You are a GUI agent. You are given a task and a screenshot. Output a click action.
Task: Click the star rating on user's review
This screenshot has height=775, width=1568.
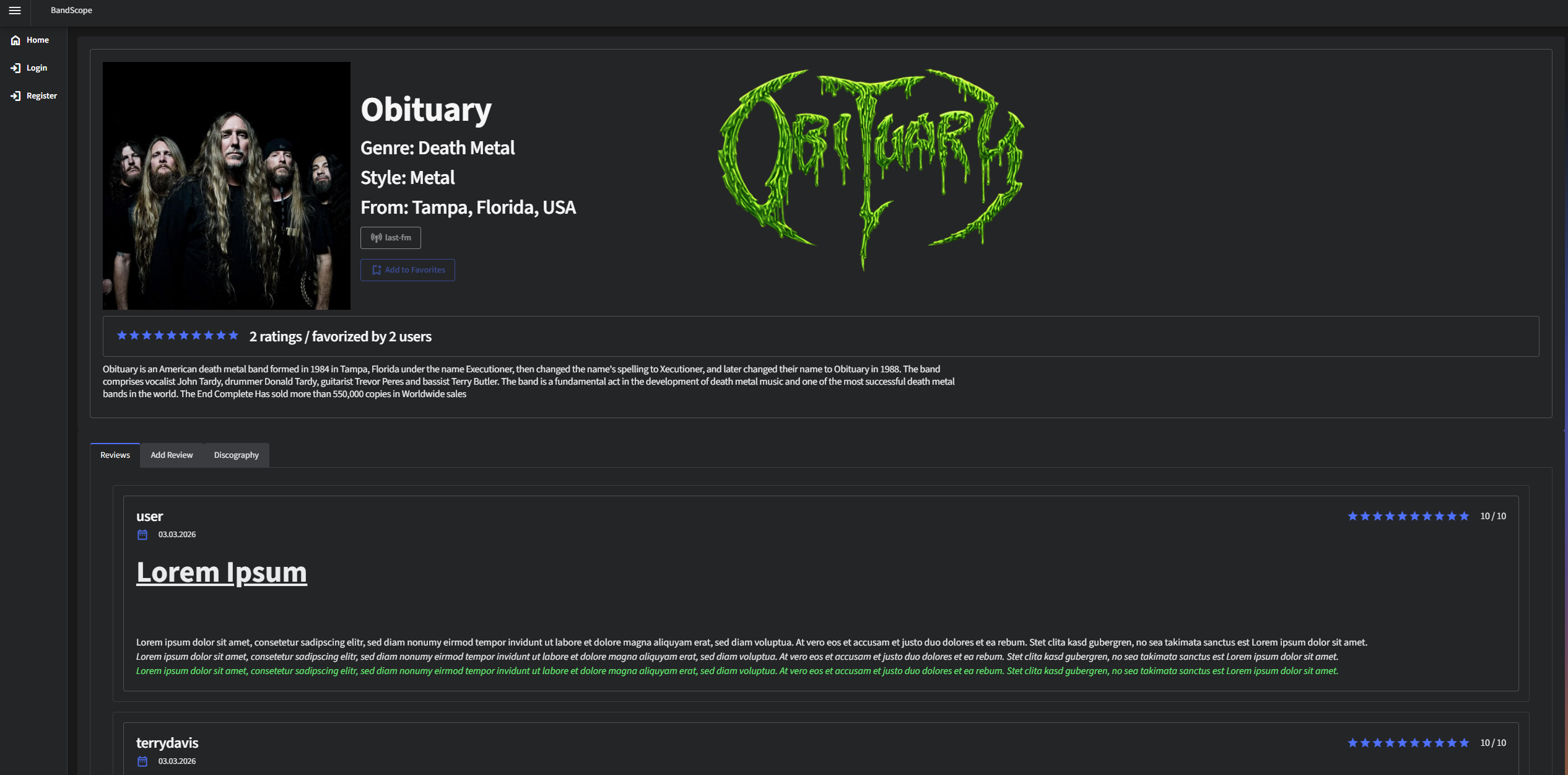tap(1408, 517)
